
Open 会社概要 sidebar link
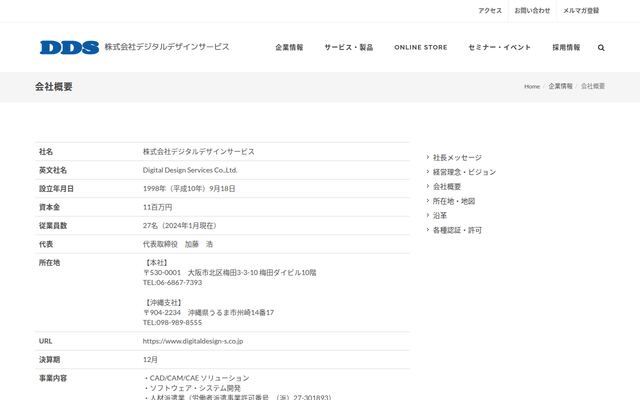coord(447,187)
